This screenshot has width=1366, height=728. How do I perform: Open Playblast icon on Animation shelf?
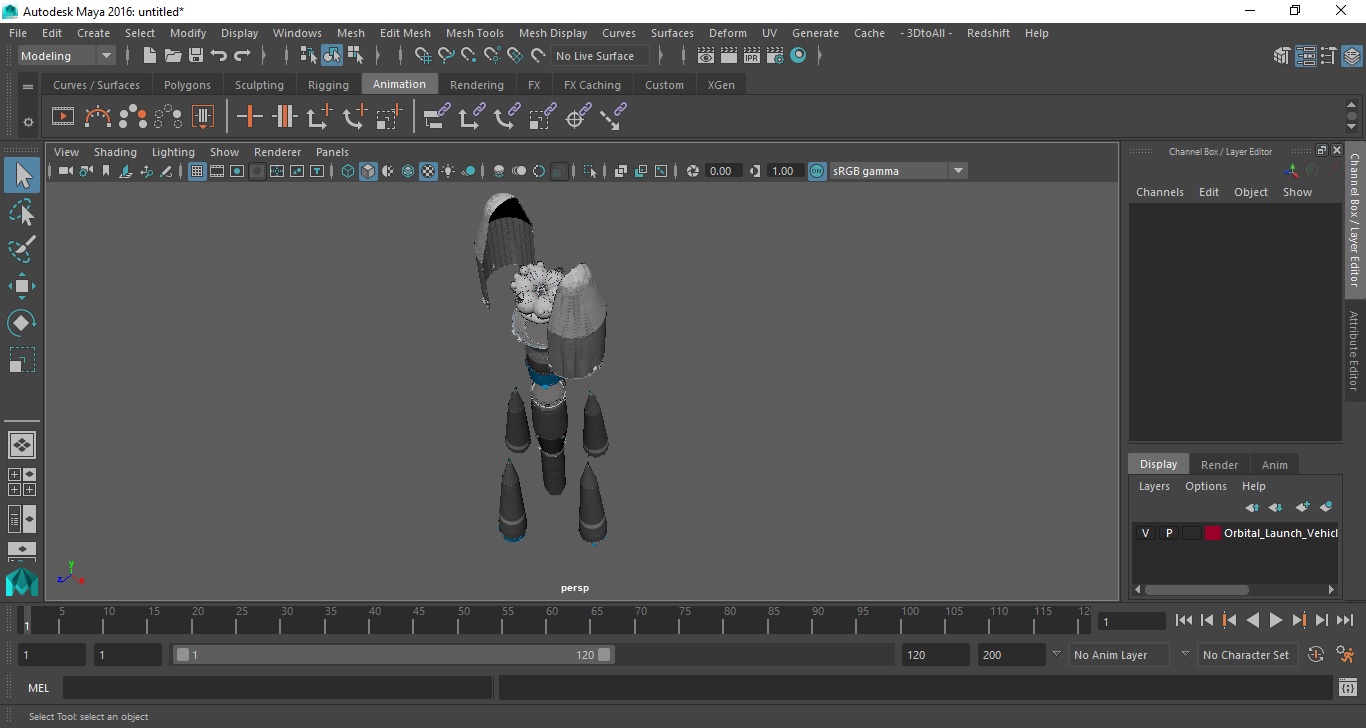coord(63,117)
